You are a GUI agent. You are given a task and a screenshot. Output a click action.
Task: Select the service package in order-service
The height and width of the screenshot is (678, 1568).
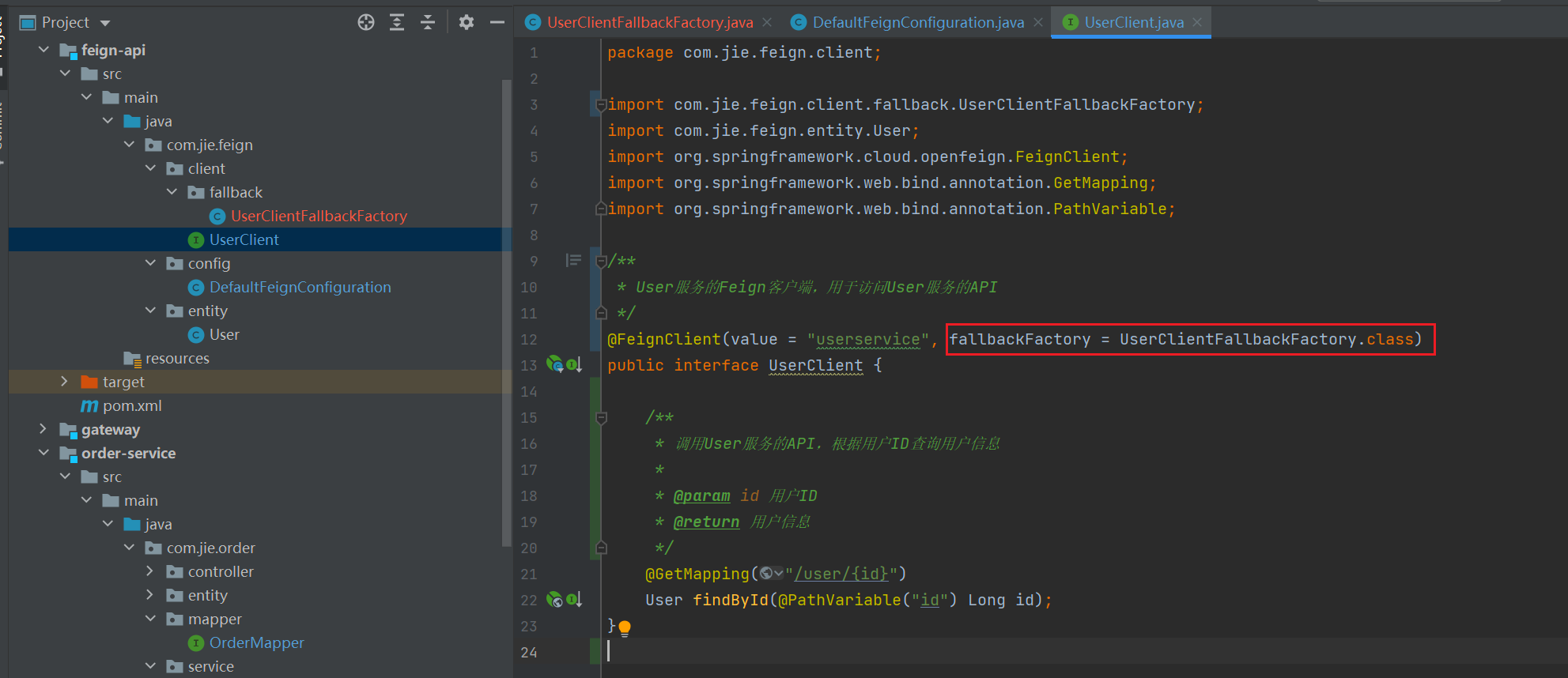[210, 666]
